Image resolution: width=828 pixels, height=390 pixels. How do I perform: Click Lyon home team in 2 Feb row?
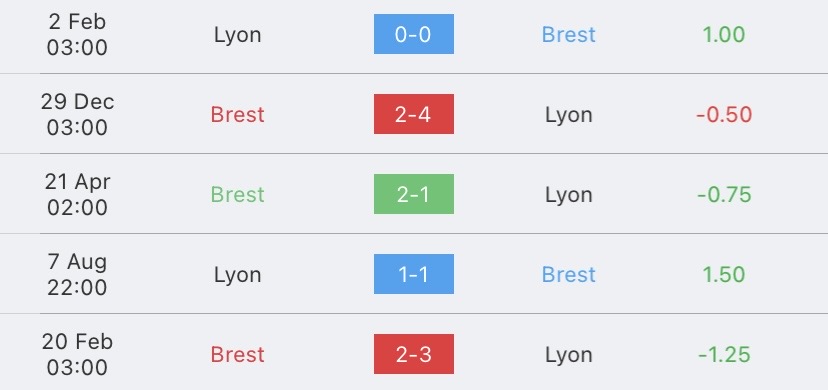pos(237,36)
